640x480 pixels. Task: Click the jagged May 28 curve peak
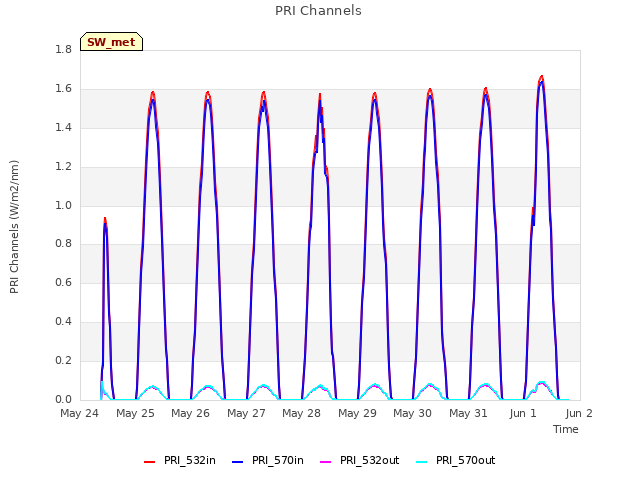320,97
